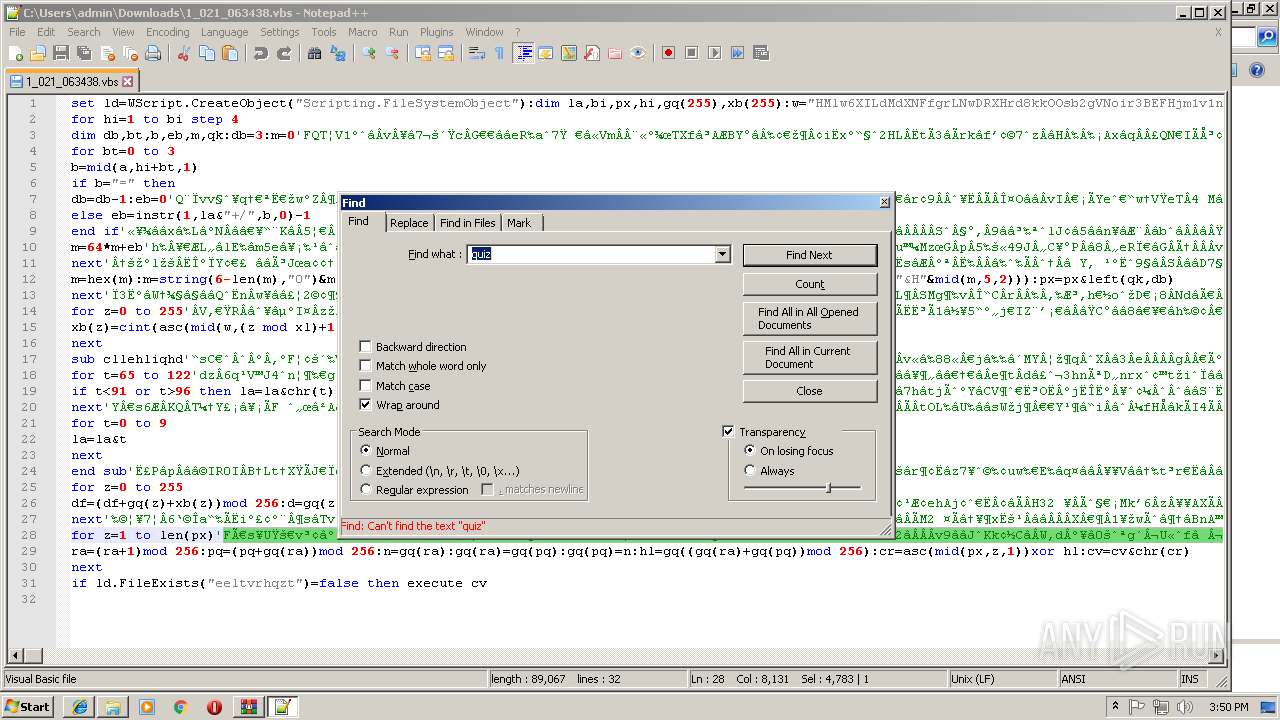Save all files toolbar icon

pos(82,53)
